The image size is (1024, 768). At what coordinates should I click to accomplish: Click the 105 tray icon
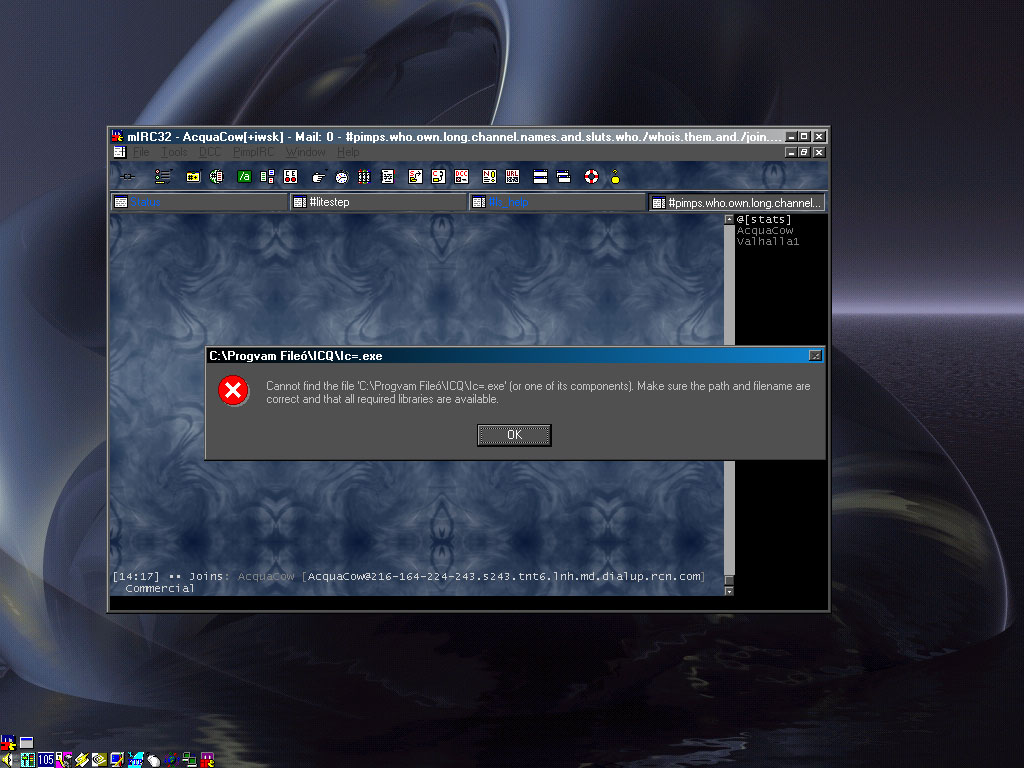(46, 760)
